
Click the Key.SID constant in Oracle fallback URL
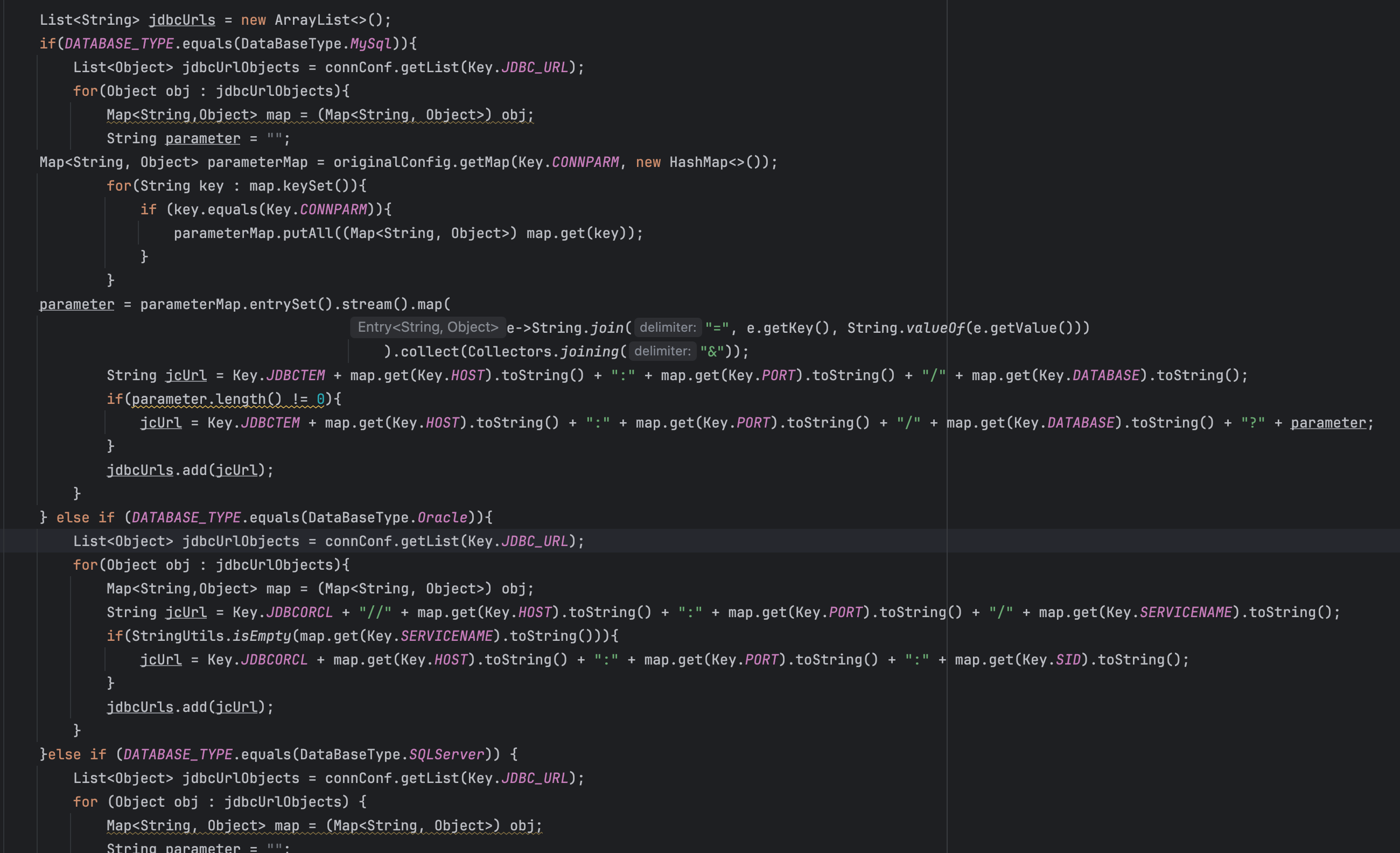[1068, 659]
